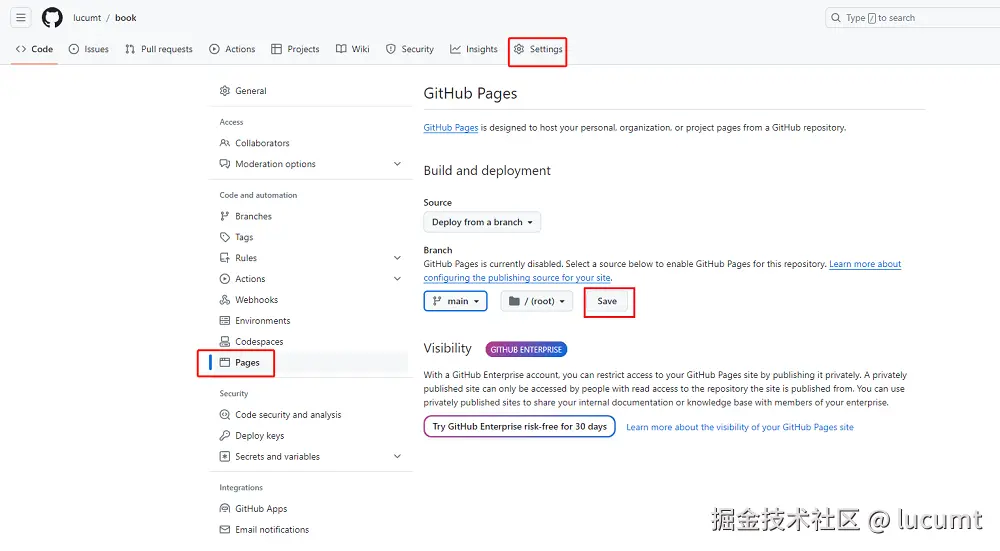Open the Deploy from a branch dropdown

point(482,222)
